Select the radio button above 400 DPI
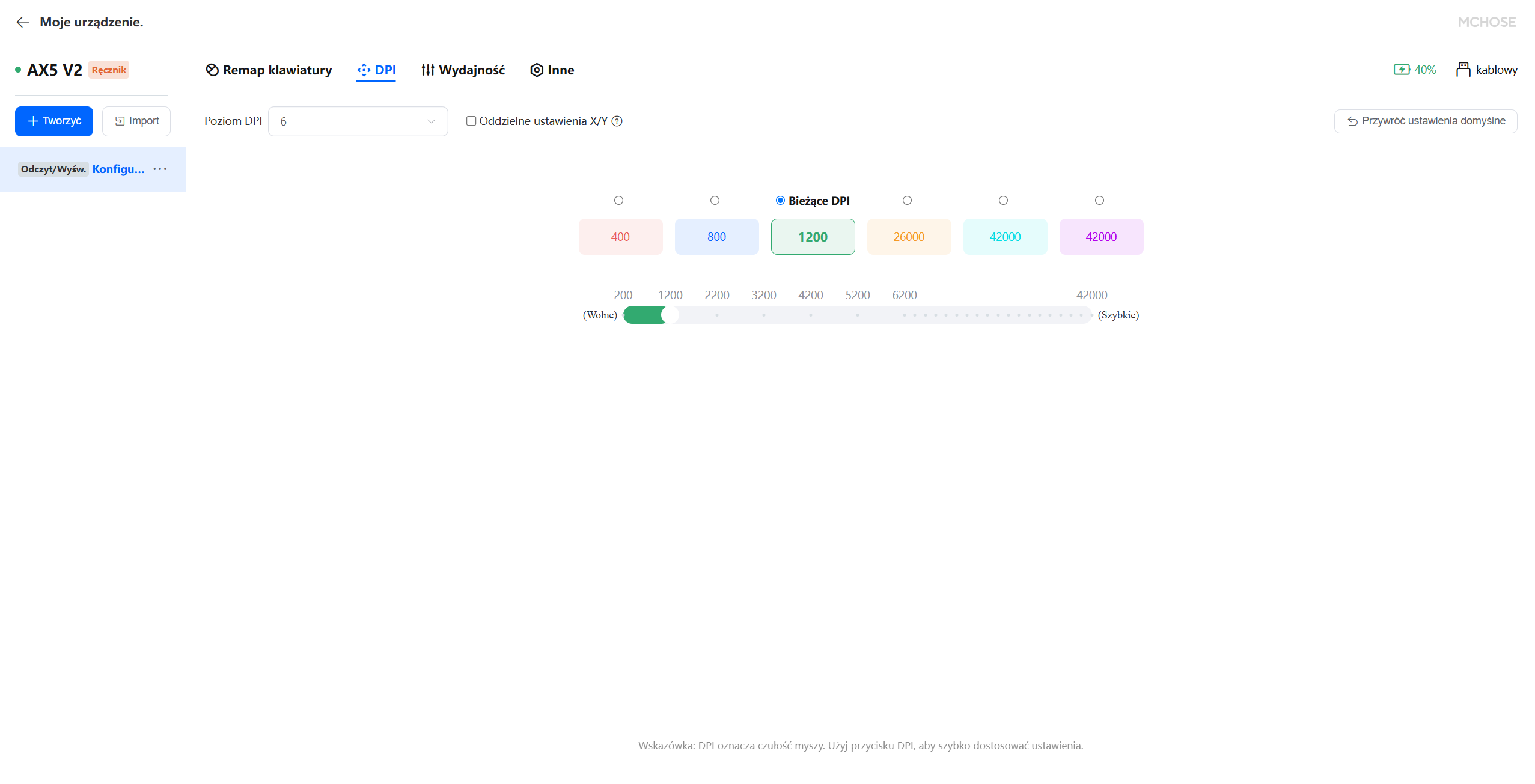The width and height of the screenshot is (1535, 784). pyautogui.click(x=618, y=201)
